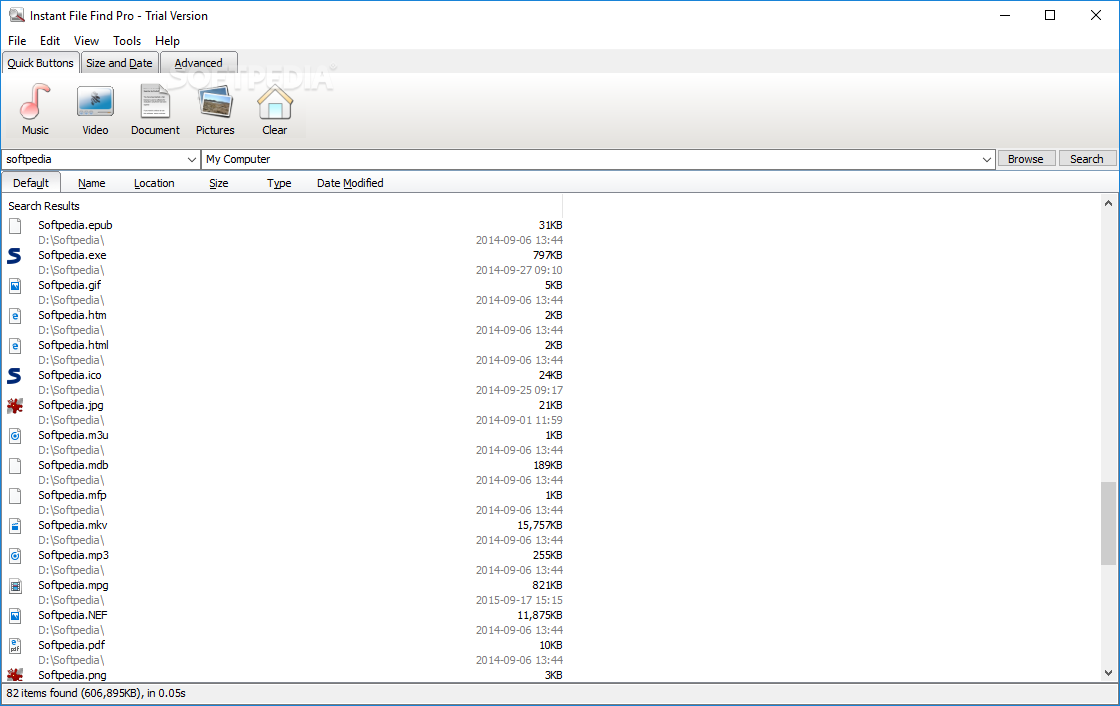Image resolution: width=1120 pixels, height=706 pixels.
Task: Click the Softpedia.epub file icon
Action: point(15,226)
